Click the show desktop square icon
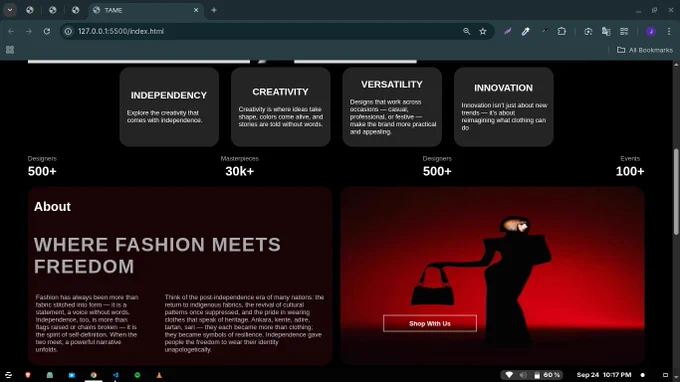This screenshot has height=382, width=680. pyautogui.click(x=665, y=375)
